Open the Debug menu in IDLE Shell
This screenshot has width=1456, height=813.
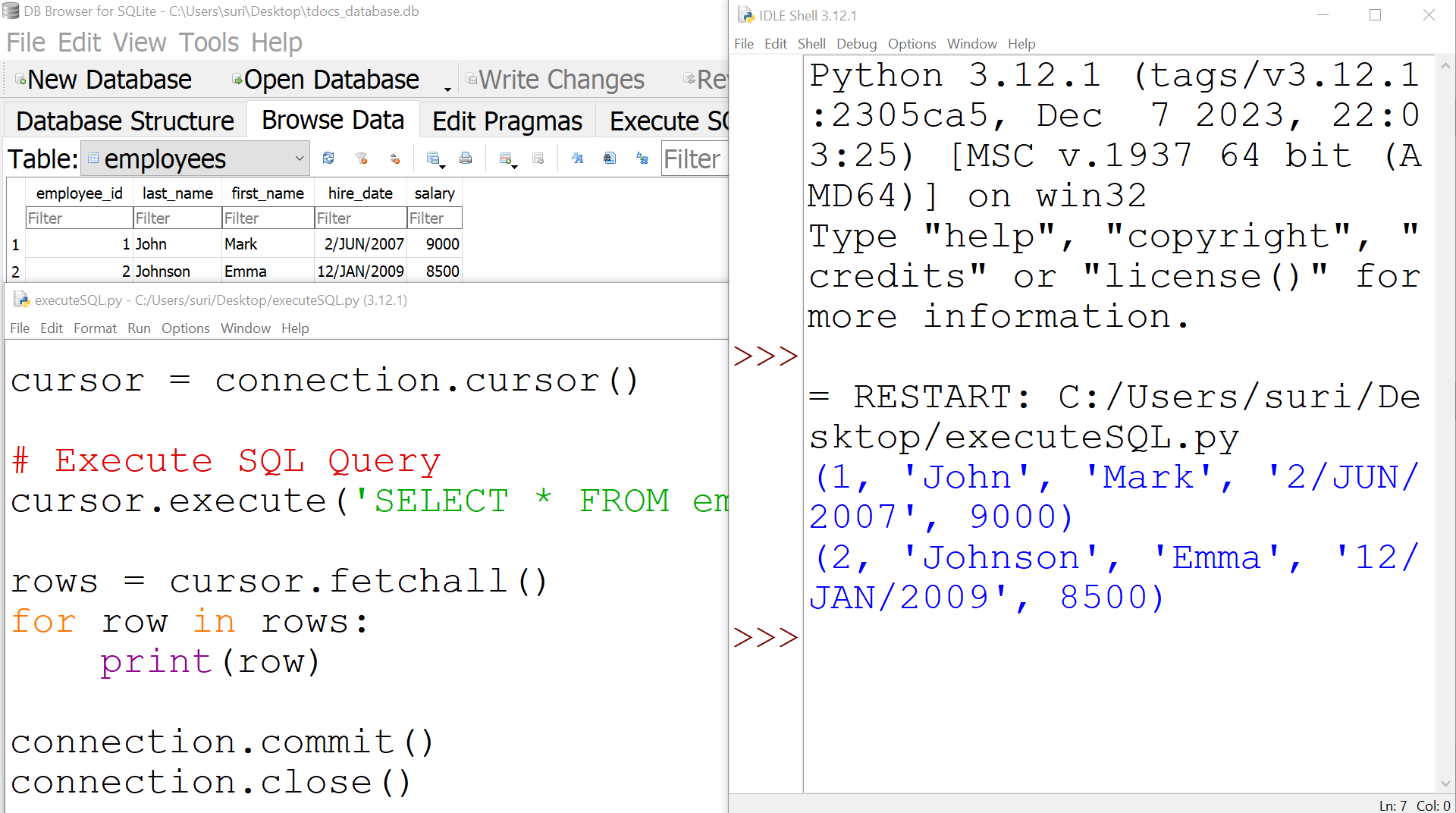[x=856, y=43]
